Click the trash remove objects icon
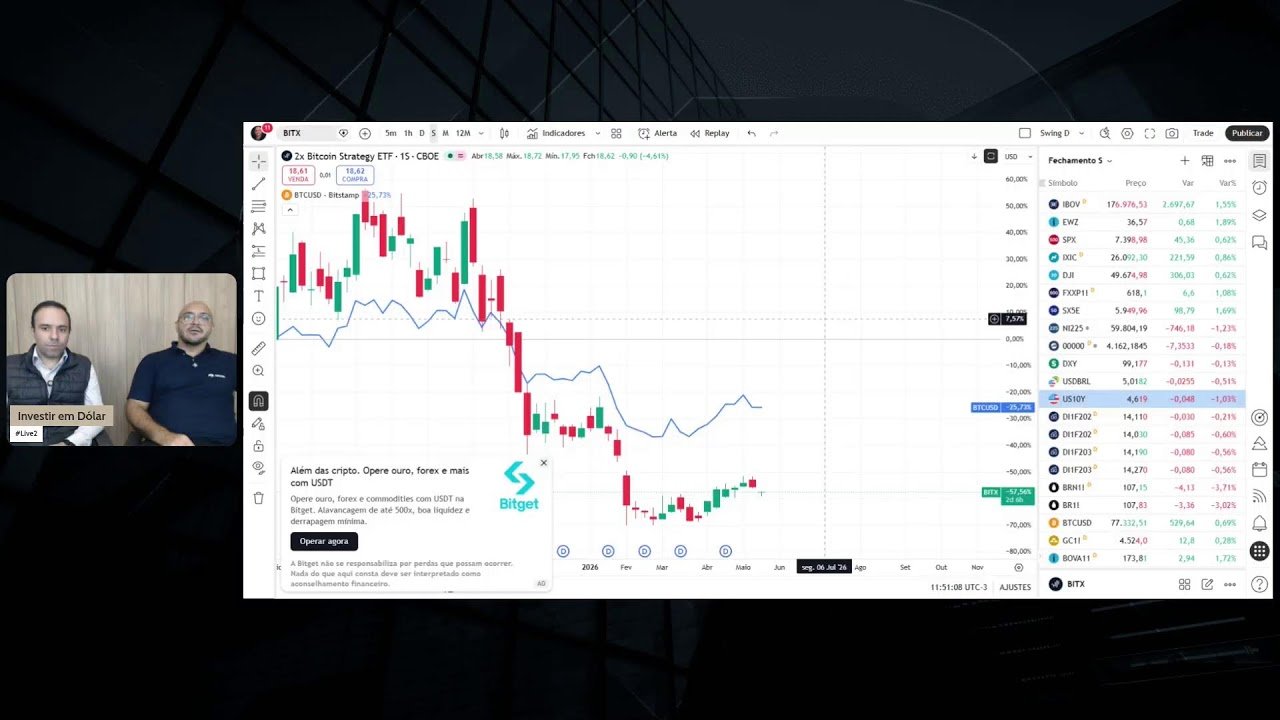This screenshot has width=1280, height=720. point(258,498)
